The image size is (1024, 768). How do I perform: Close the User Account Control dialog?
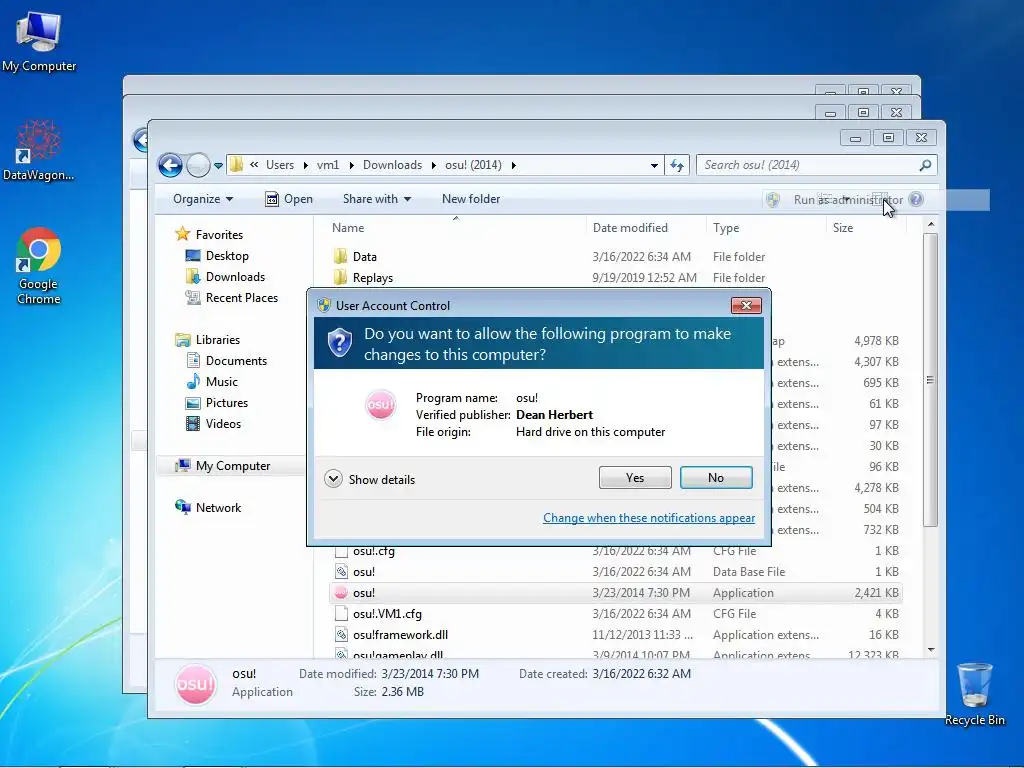click(x=746, y=305)
